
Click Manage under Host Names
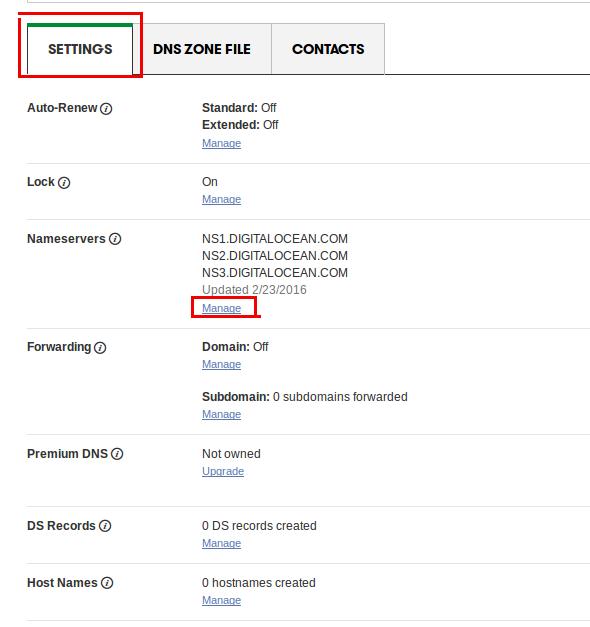(221, 600)
